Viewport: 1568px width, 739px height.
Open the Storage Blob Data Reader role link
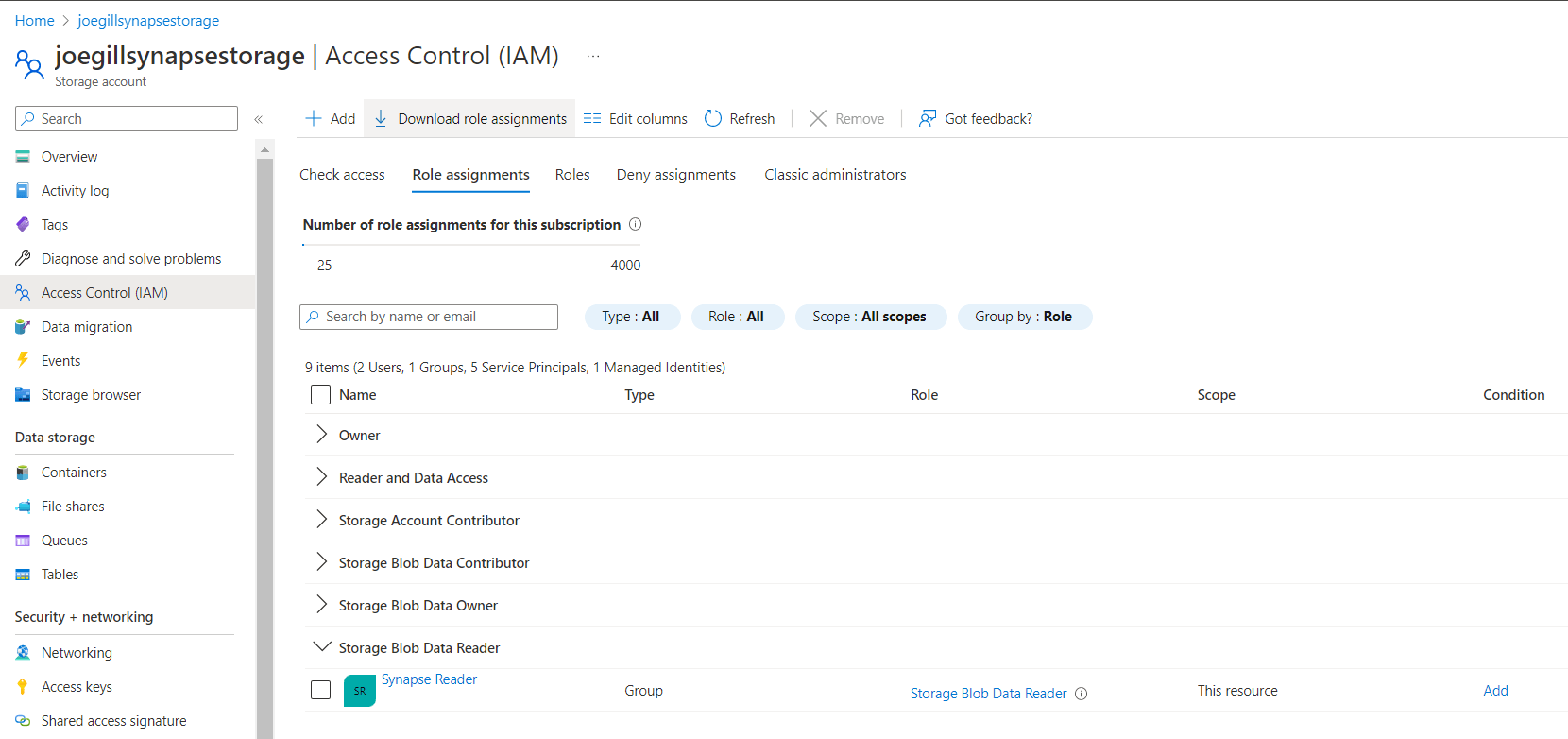pyautogui.click(x=989, y=694)
